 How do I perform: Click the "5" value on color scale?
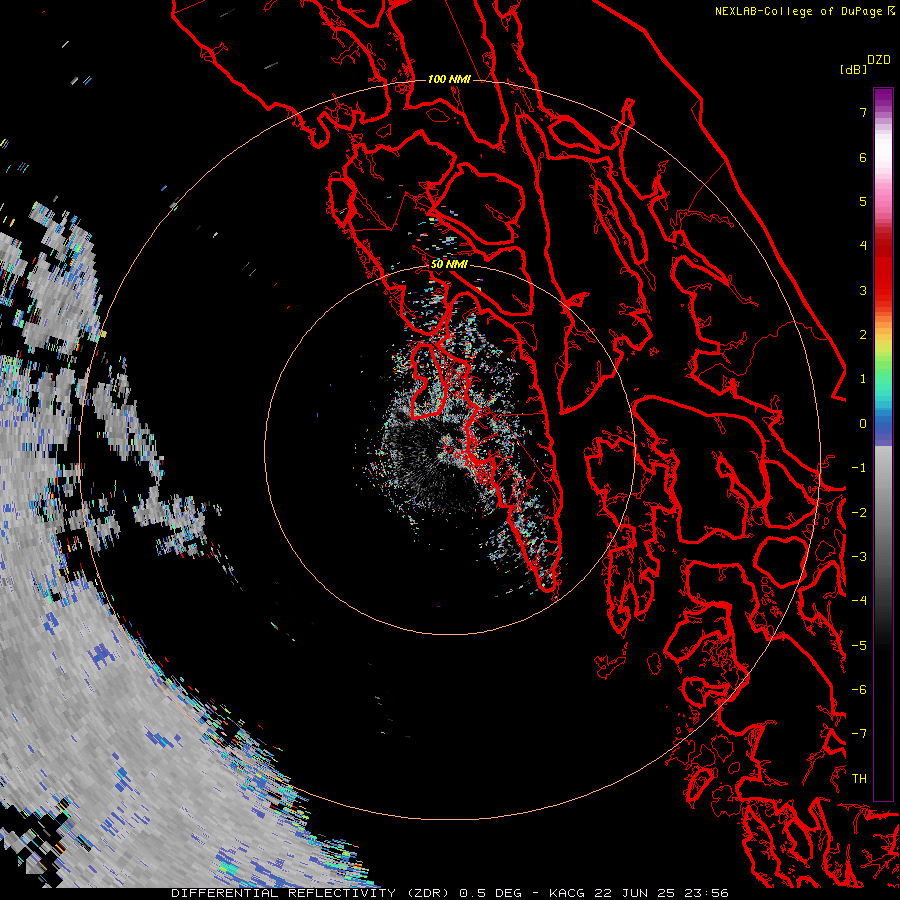click(x=863, y=201)
